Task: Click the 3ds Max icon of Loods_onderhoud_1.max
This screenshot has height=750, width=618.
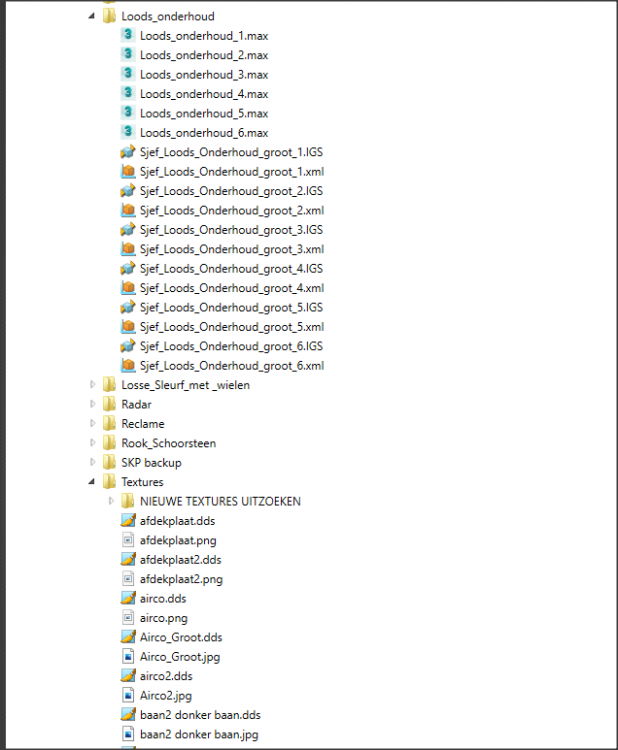Action: (127, 35)
